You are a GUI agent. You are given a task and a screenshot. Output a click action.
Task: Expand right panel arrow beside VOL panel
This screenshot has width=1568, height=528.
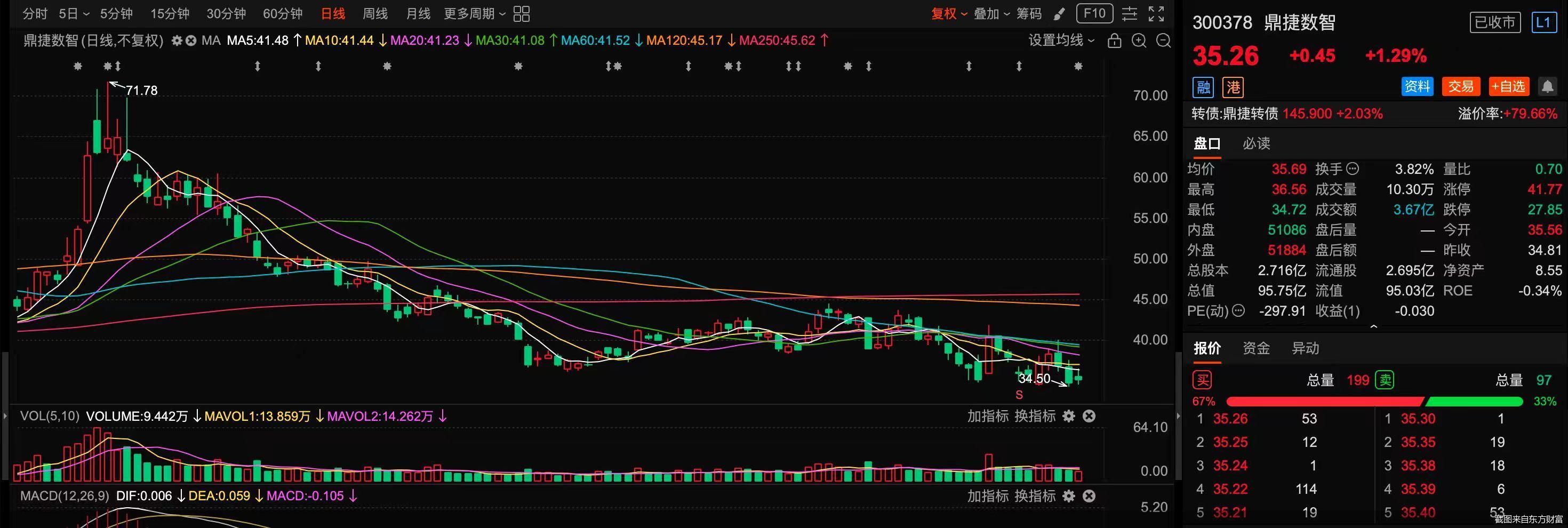tap(1178, 416)
